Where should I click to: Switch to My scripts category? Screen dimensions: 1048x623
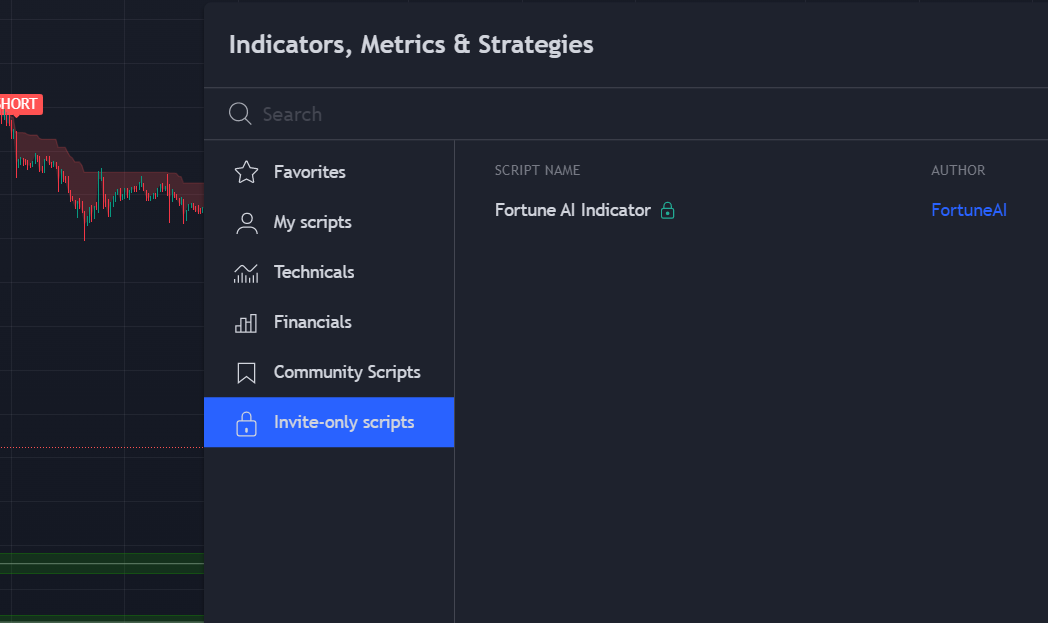coord(329,222)
